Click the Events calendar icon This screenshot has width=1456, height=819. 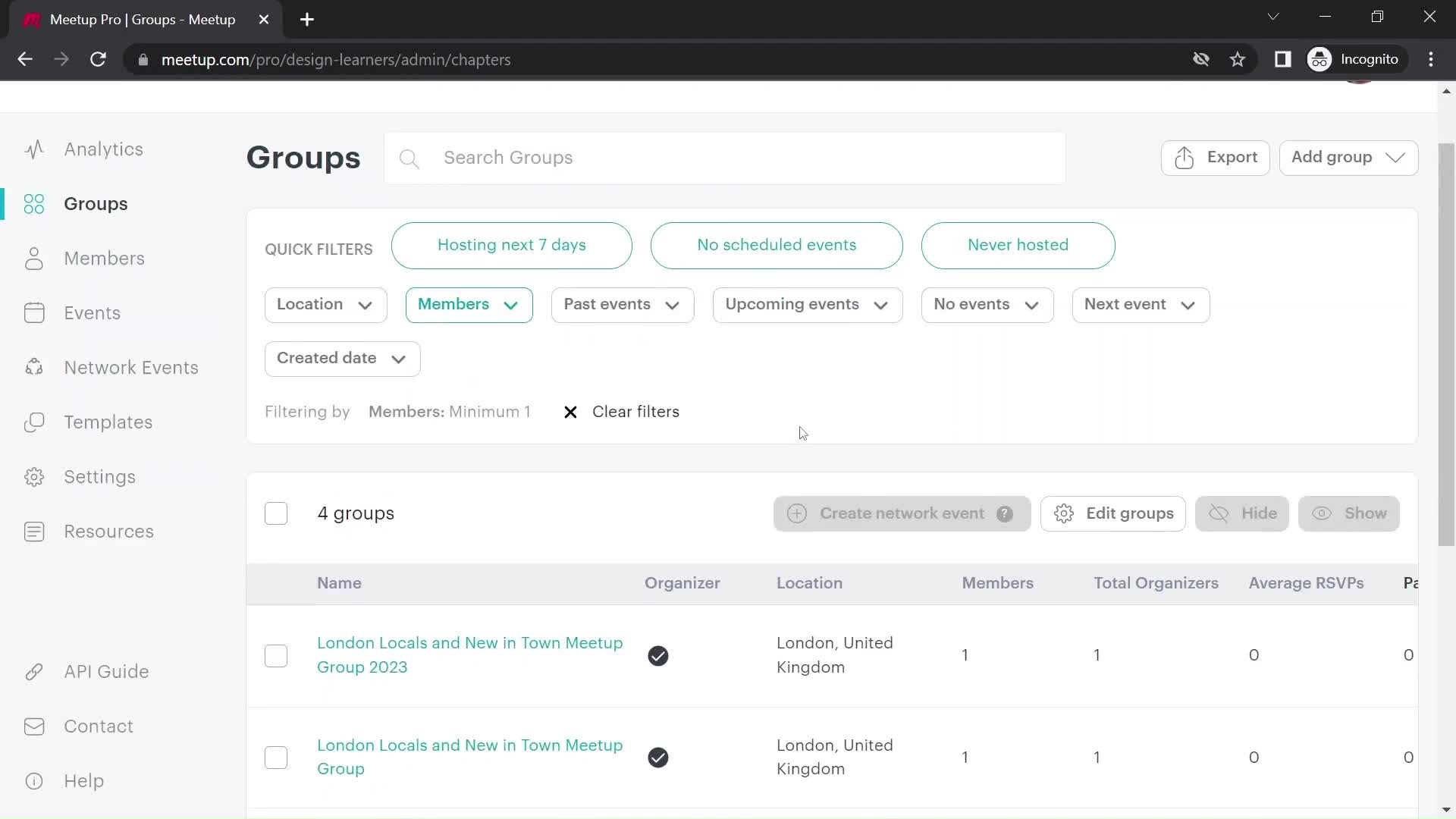point(34,313)
